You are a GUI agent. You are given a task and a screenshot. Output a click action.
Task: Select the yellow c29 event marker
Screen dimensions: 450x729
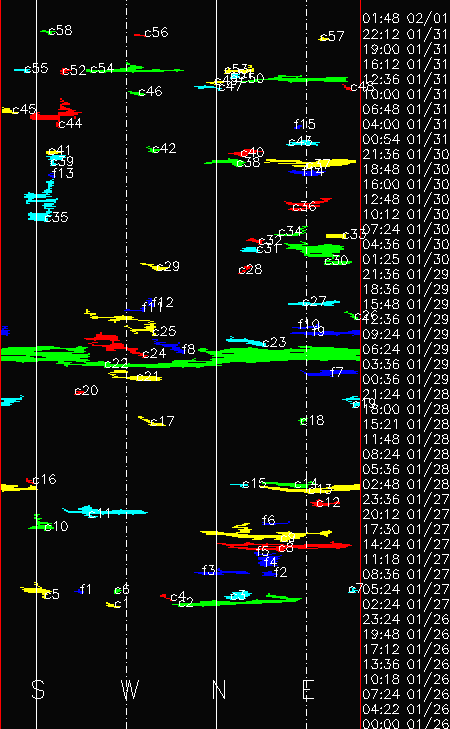(154, 266)
